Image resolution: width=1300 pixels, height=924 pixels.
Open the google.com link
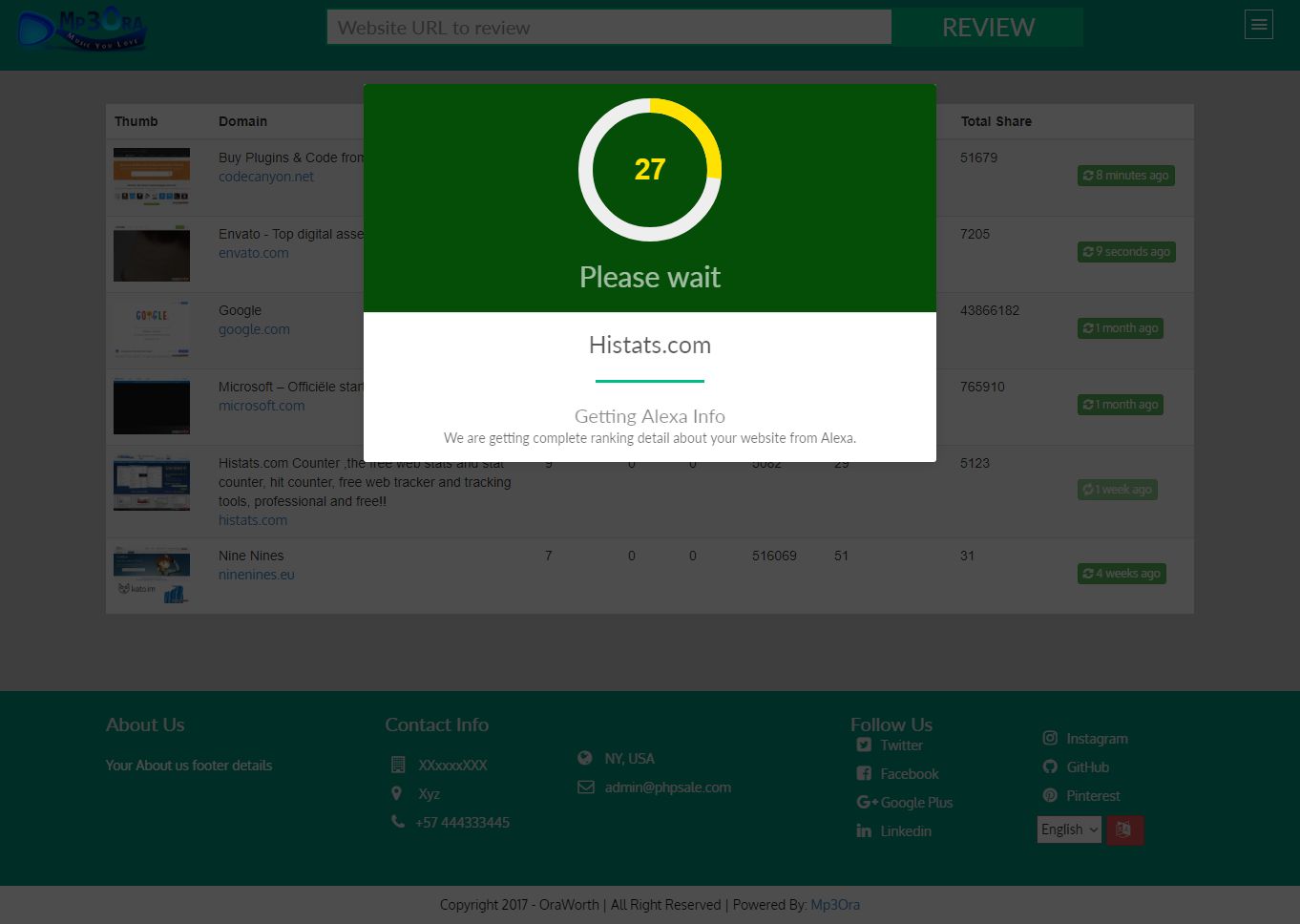(x=254, y=329)
